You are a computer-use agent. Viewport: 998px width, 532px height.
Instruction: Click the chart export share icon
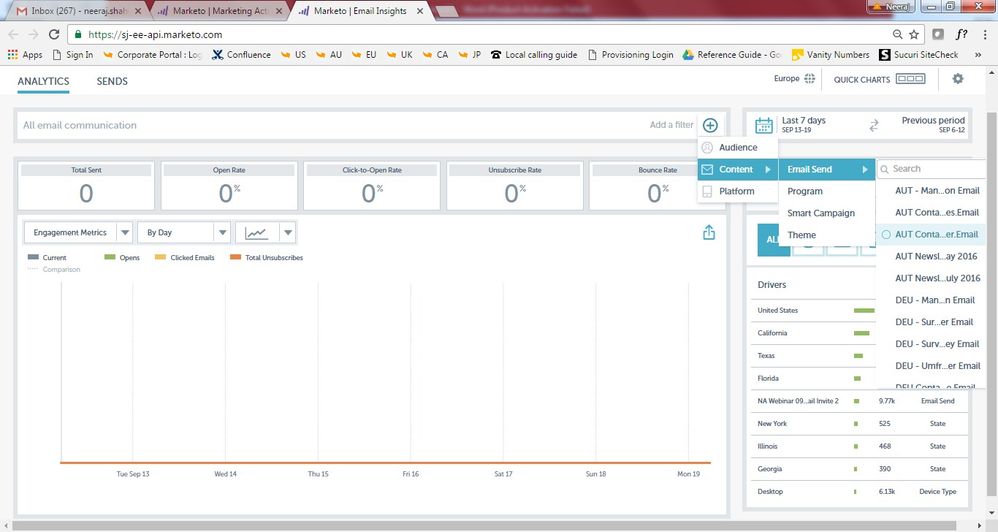tap(709, 232)
